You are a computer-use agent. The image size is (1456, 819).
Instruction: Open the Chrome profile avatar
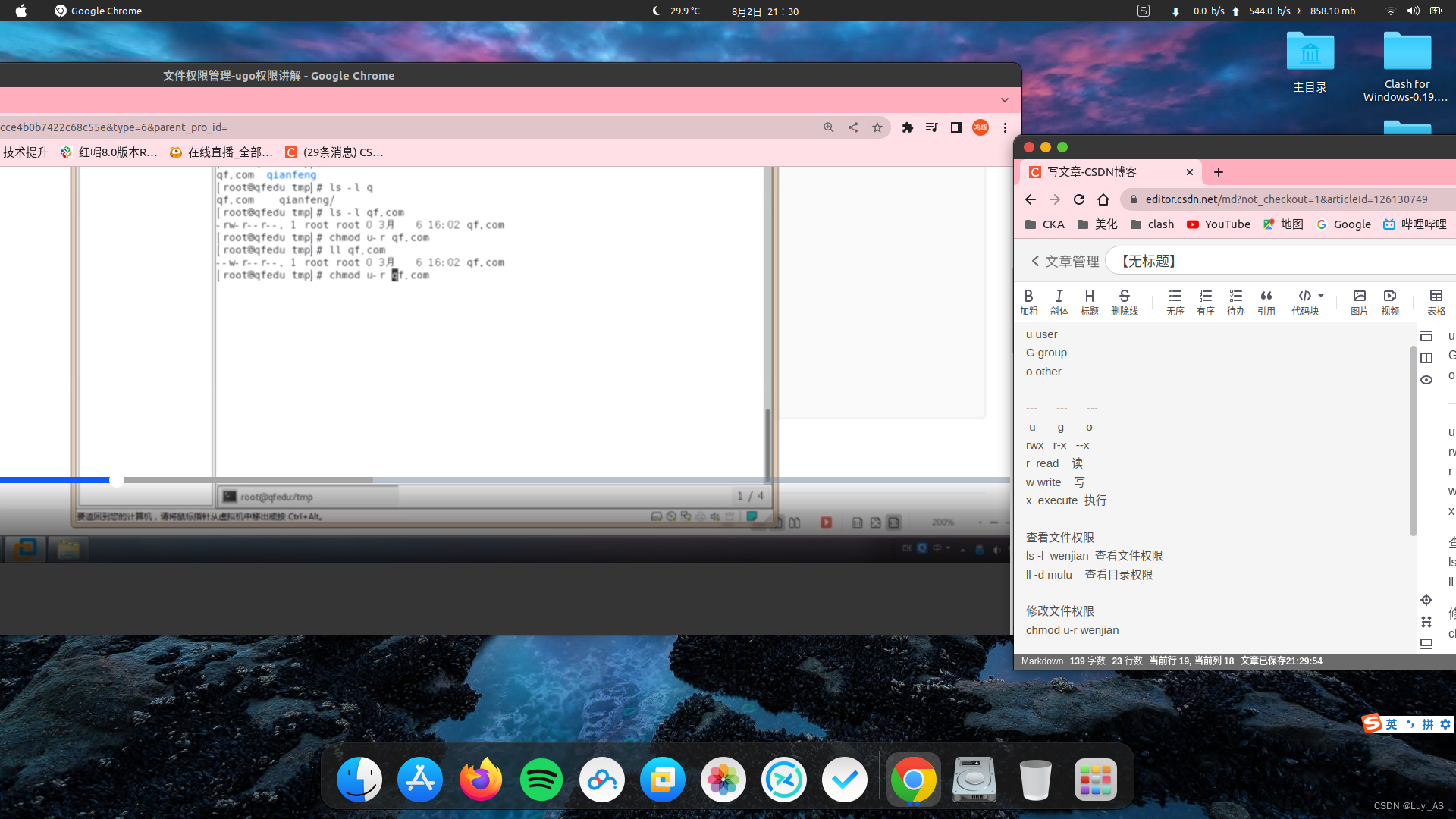980,127
